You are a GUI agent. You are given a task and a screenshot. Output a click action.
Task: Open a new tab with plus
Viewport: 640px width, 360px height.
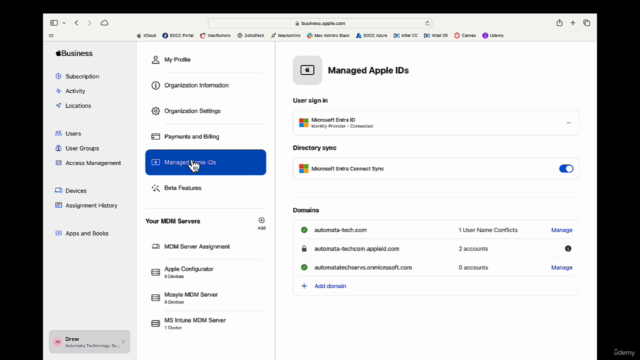573,23
